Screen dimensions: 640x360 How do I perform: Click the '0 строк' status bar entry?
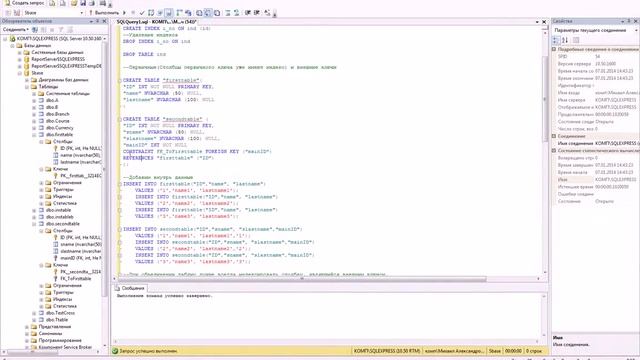pyautogui.click(x=534, y=351)
